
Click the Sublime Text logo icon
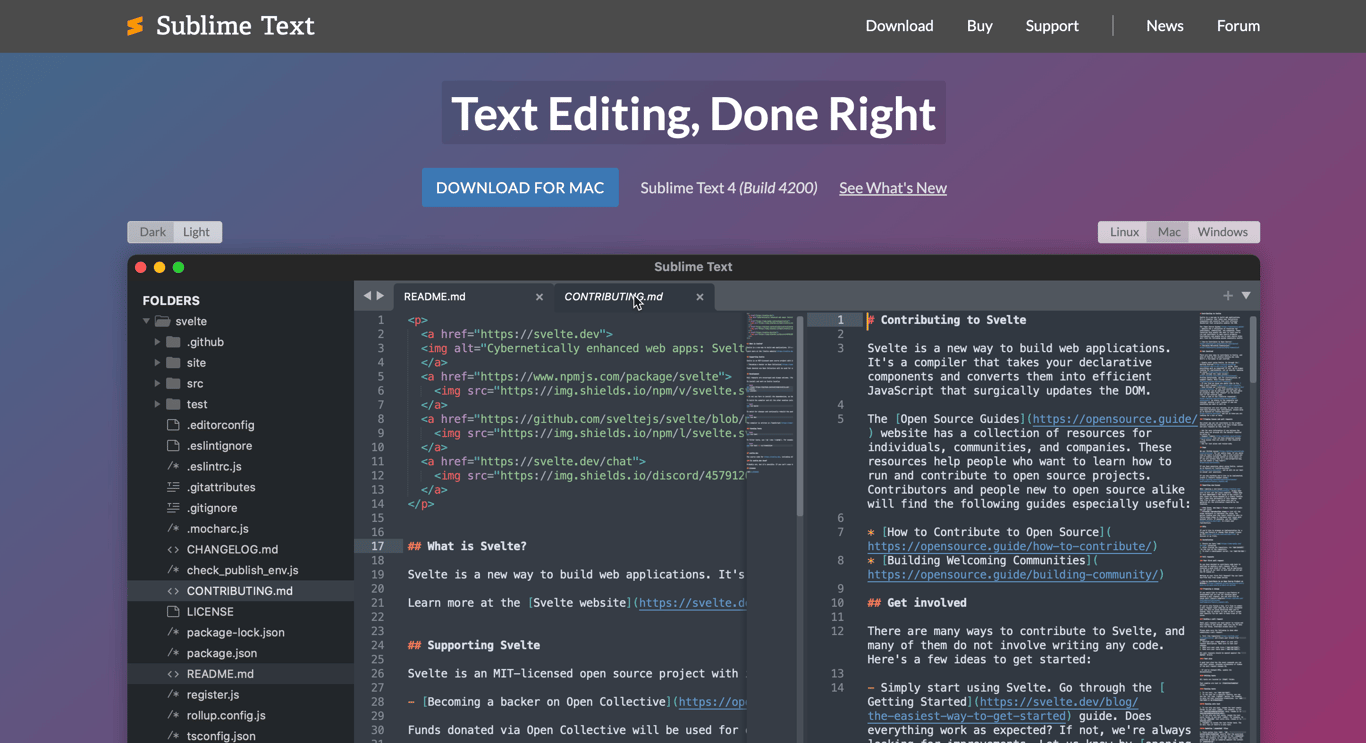(x=135, y=26)
